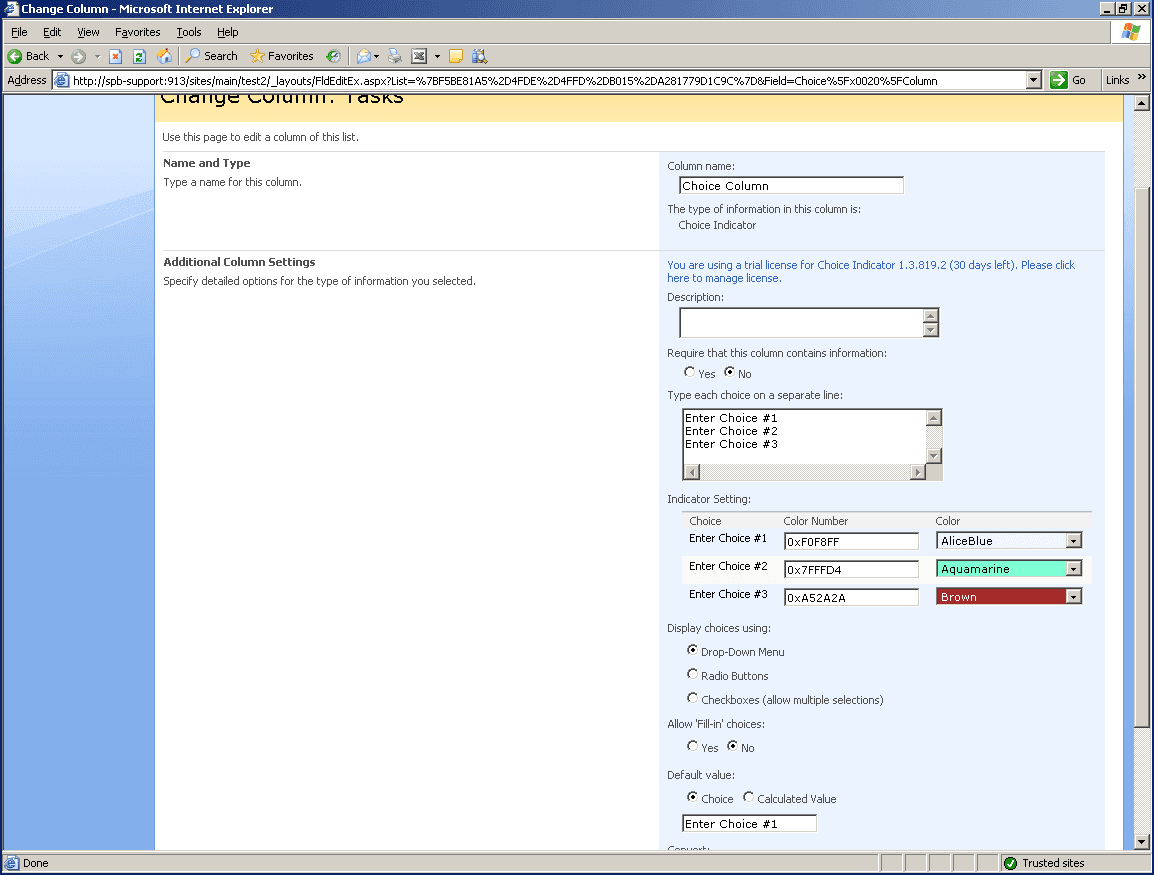Edit color number 0x7FFFD4 field
Viewport: 1154px width, 875px height.
pyautogui.click(x=852, y=570)
